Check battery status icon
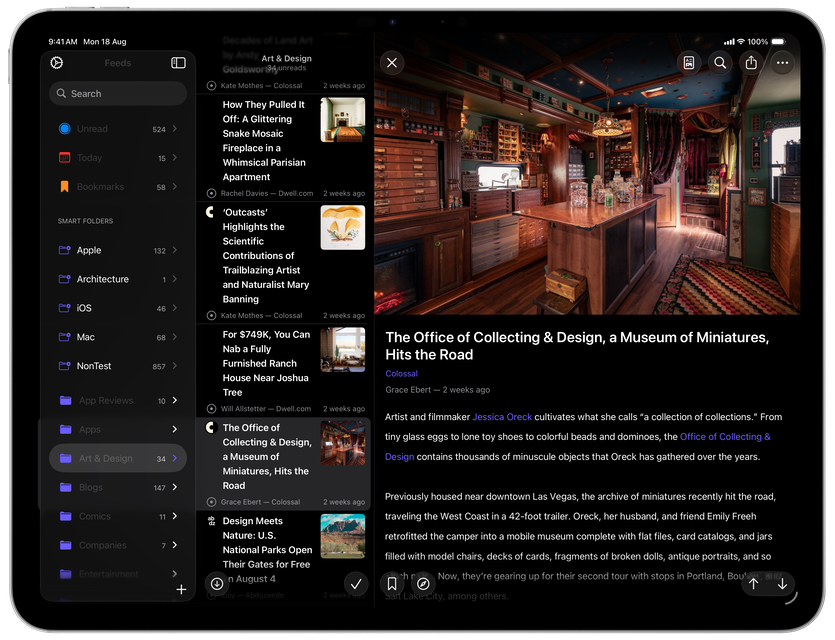 coord(778,42)
